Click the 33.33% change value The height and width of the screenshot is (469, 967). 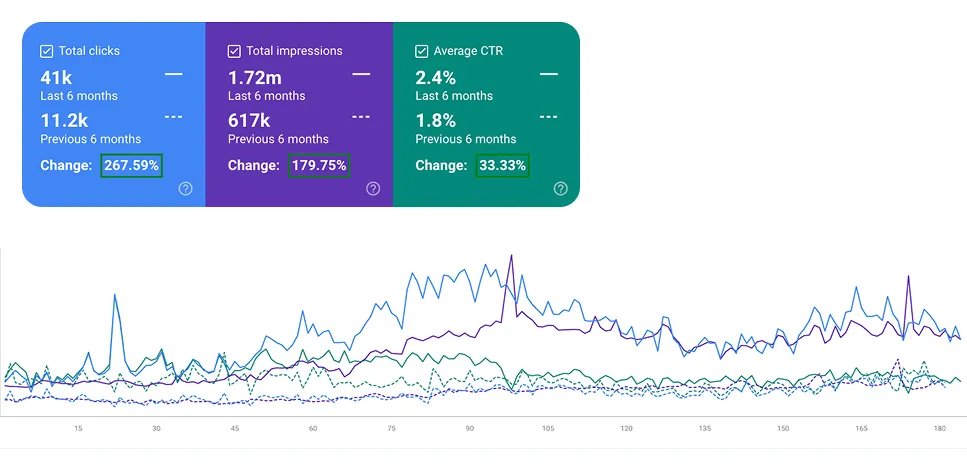click(x=502, y=166)
